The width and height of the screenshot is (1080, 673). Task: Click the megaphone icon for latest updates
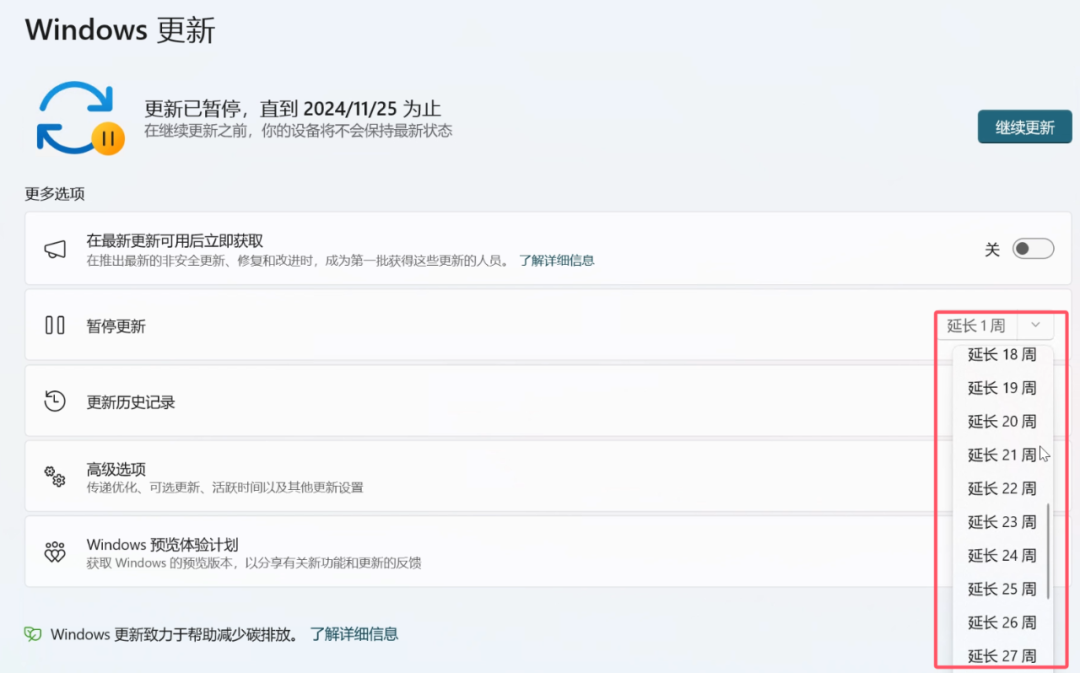(55, 249)
